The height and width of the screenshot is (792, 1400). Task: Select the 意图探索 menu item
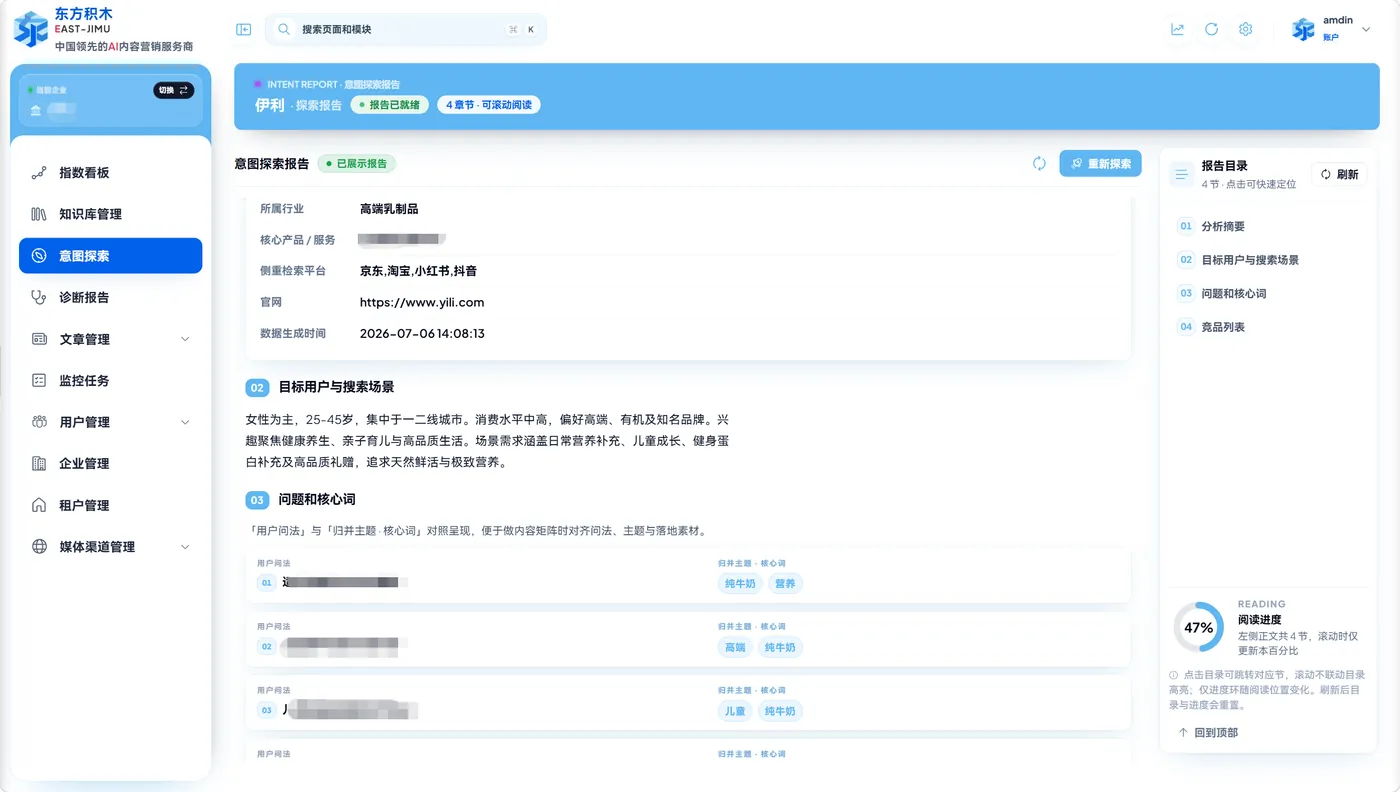point(111,256)
